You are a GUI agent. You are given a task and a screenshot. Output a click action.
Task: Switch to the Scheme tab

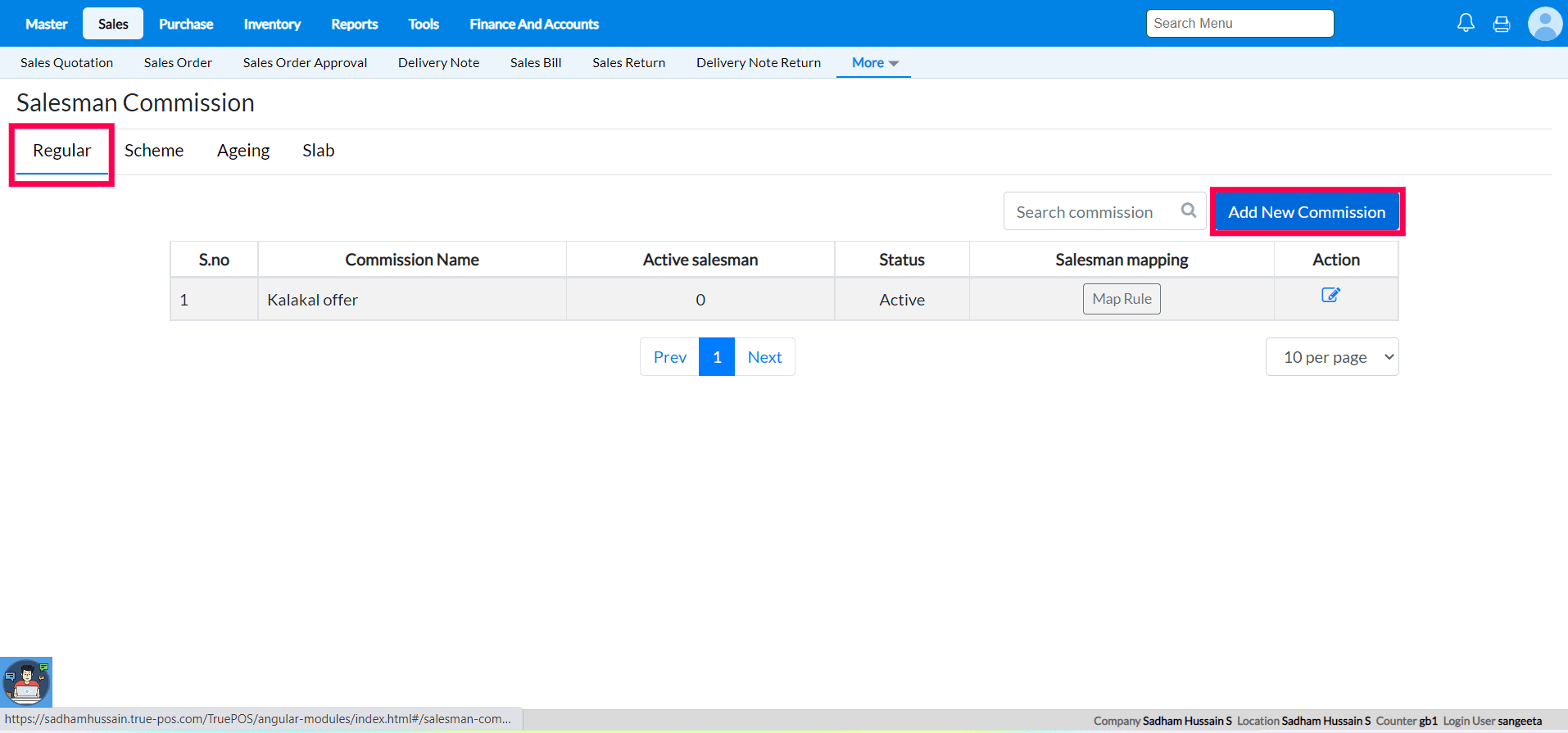(x=154, y=151)
